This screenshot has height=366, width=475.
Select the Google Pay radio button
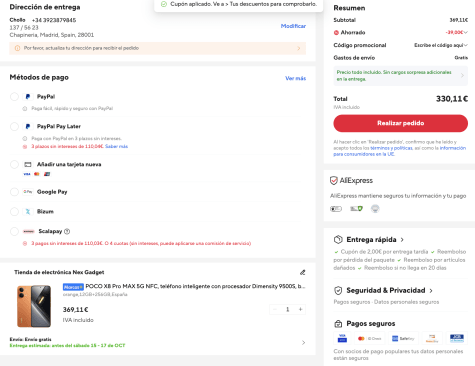tap(14, 192)
